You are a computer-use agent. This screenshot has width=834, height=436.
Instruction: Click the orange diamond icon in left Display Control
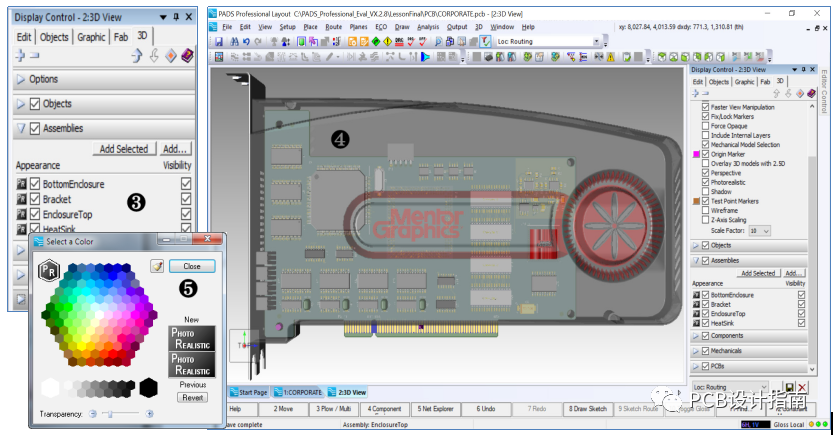point(171,55)
